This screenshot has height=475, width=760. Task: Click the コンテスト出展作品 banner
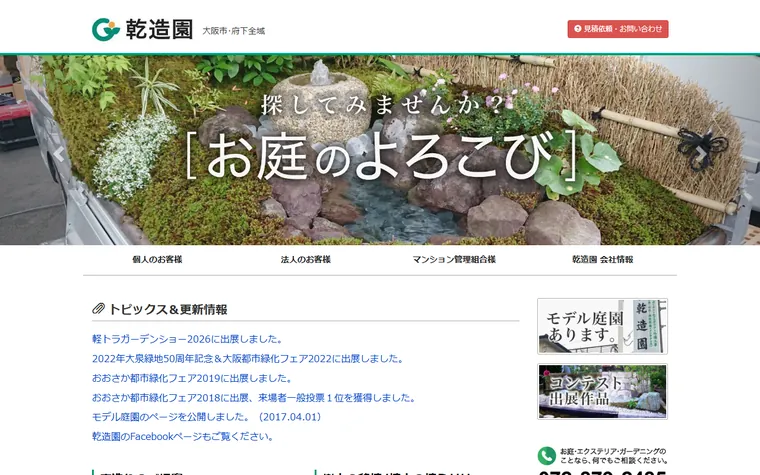click(602, 391)
